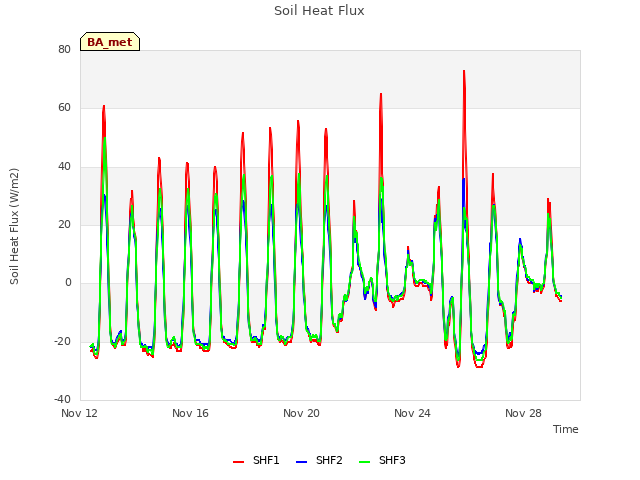Screen dimensions: 640x480
Task: Click the highest red SHF1 peak above 70
Action: 464,71
